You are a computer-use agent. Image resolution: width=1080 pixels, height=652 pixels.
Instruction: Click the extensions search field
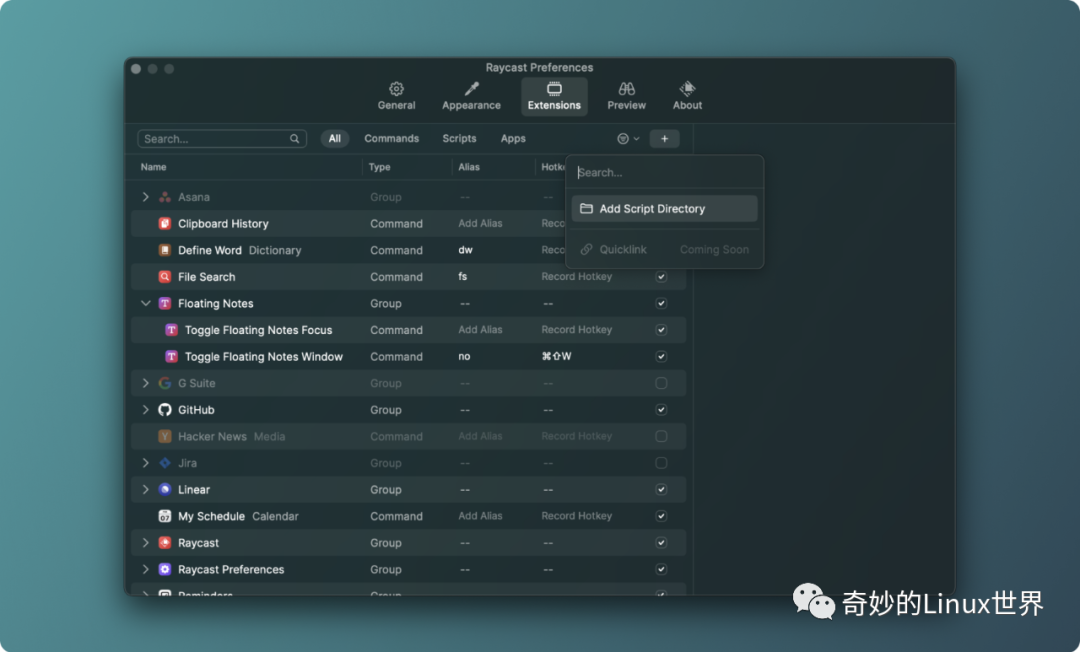tap(222, 138)
